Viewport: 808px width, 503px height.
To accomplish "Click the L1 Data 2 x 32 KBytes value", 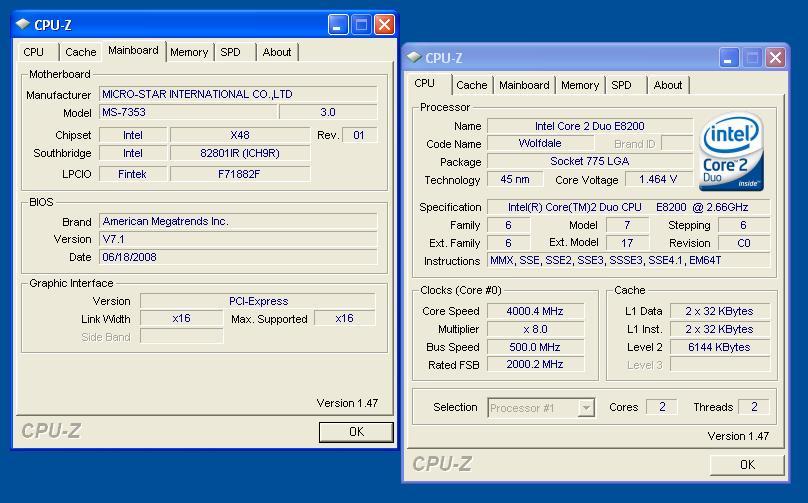I will click(720, 311).
